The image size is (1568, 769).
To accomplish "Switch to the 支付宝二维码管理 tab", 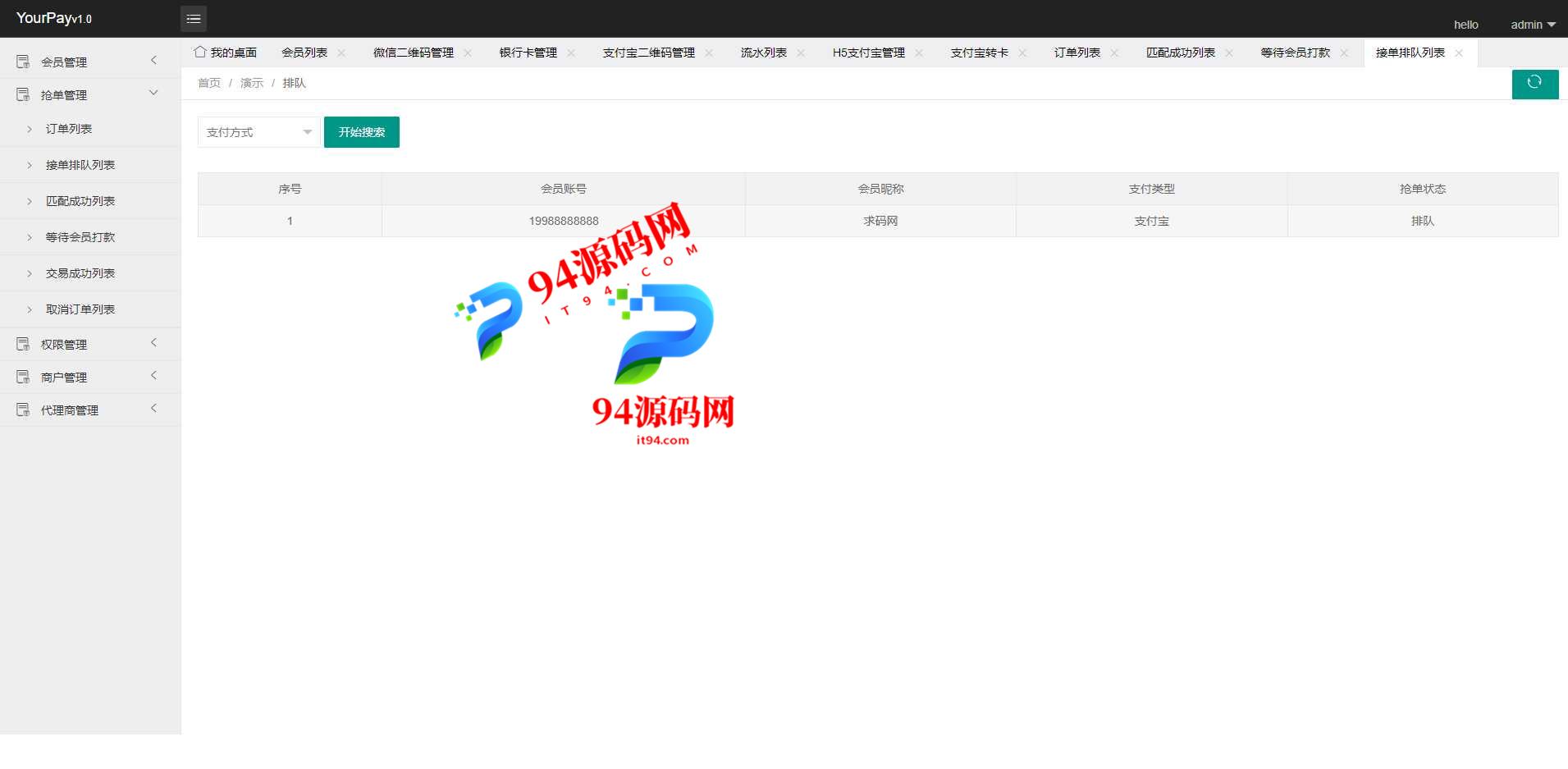I will [649, 53].
